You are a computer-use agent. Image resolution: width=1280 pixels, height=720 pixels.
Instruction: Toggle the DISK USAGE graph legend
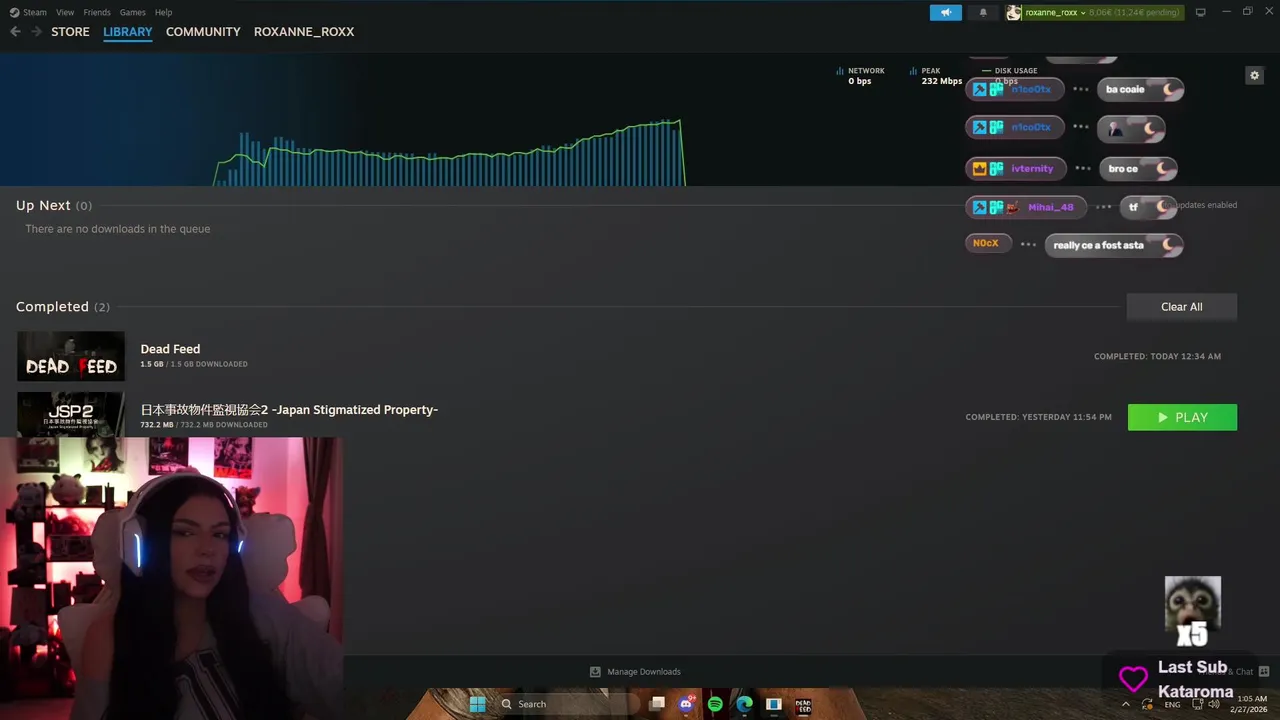click(x=1010, y=71)
